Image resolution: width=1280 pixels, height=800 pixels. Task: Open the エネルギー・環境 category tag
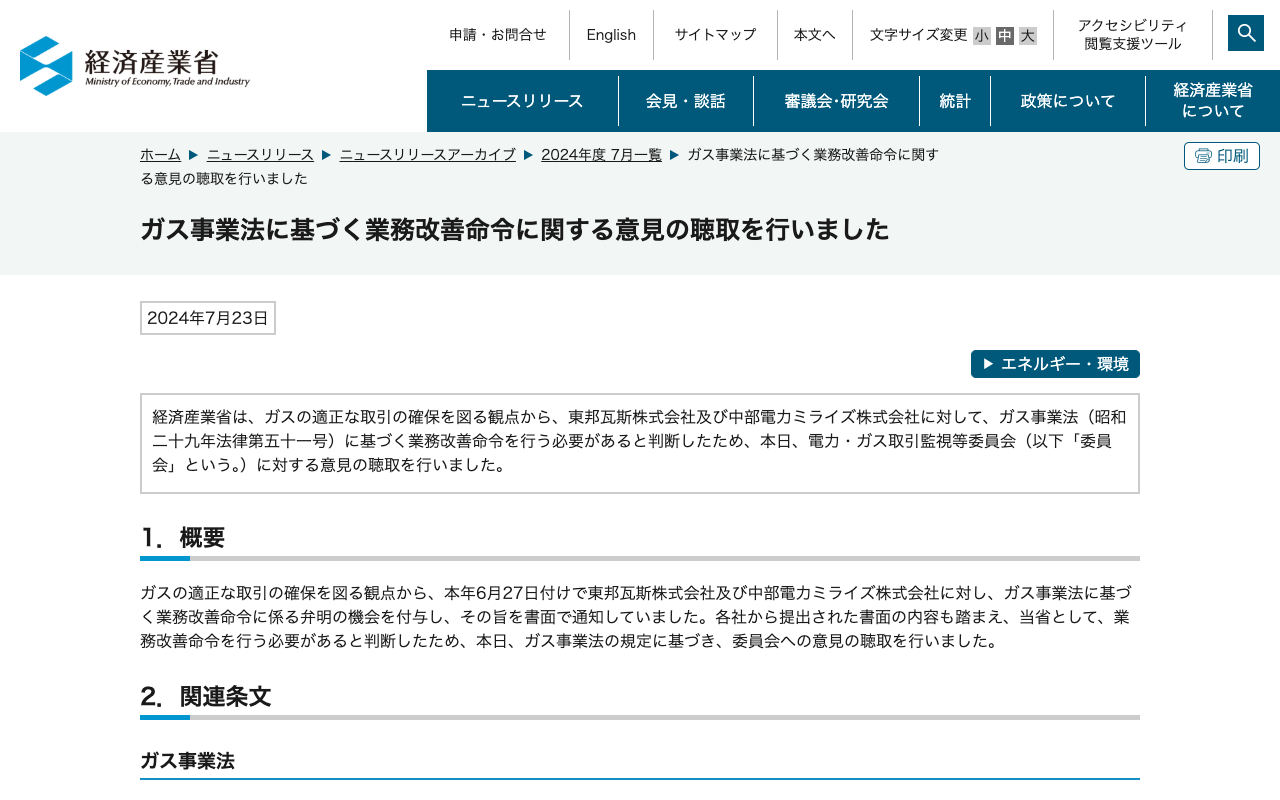pos(1055,364)
